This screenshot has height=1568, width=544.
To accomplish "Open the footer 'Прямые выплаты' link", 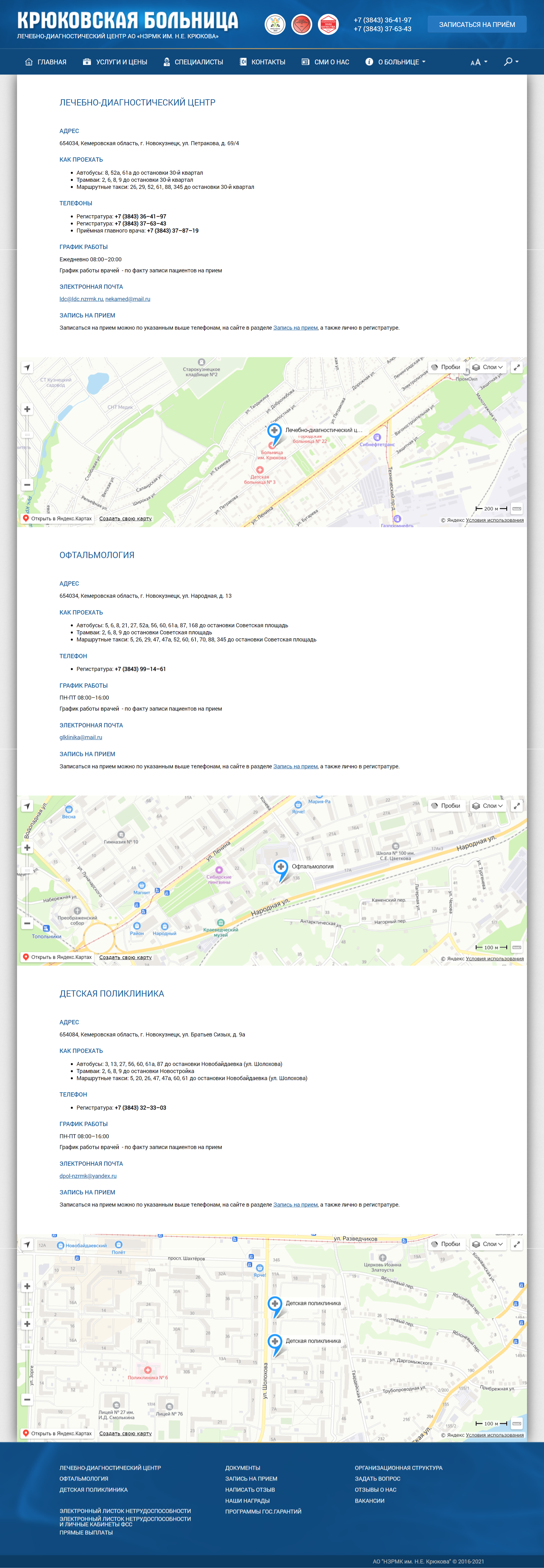I will [86, 1533].
